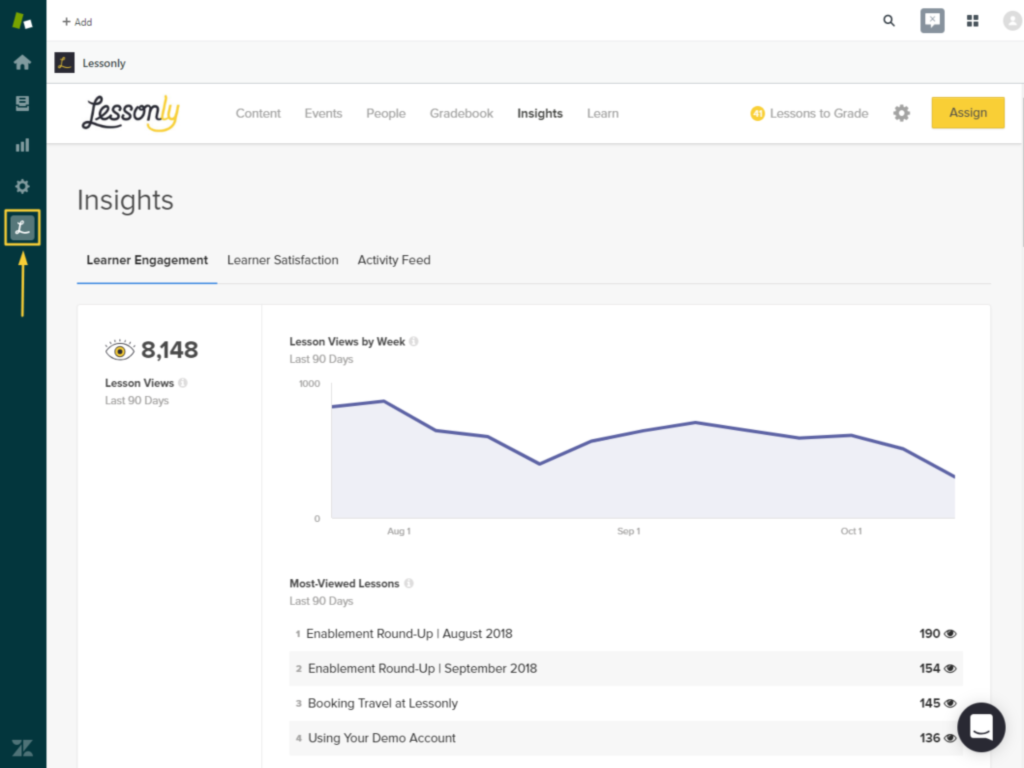Open the search magnifier in the top bar
This screenshot has height=768, width=1024.
[x=888, y=20]
